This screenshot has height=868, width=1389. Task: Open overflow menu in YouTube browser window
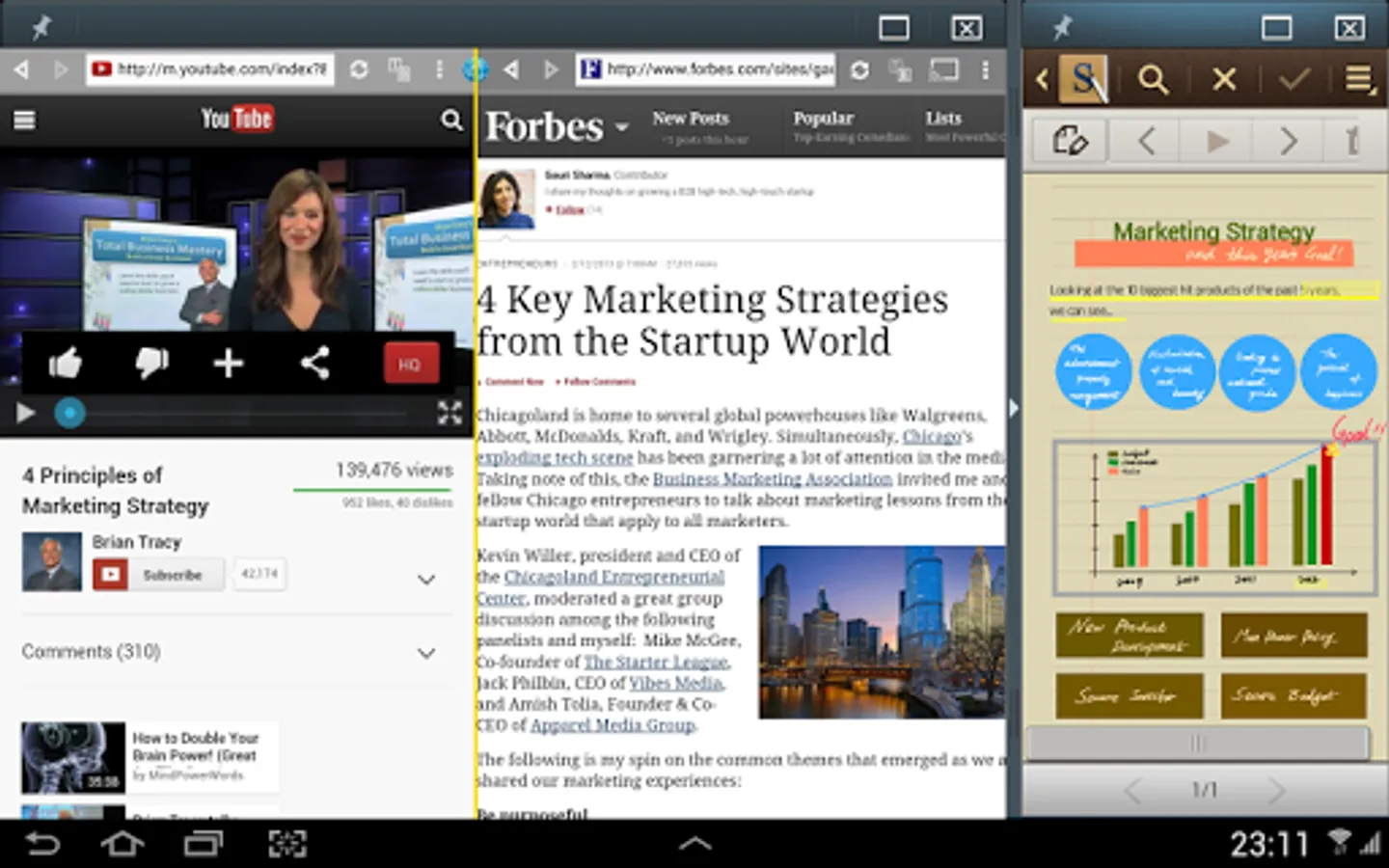(x=439, y=69)
